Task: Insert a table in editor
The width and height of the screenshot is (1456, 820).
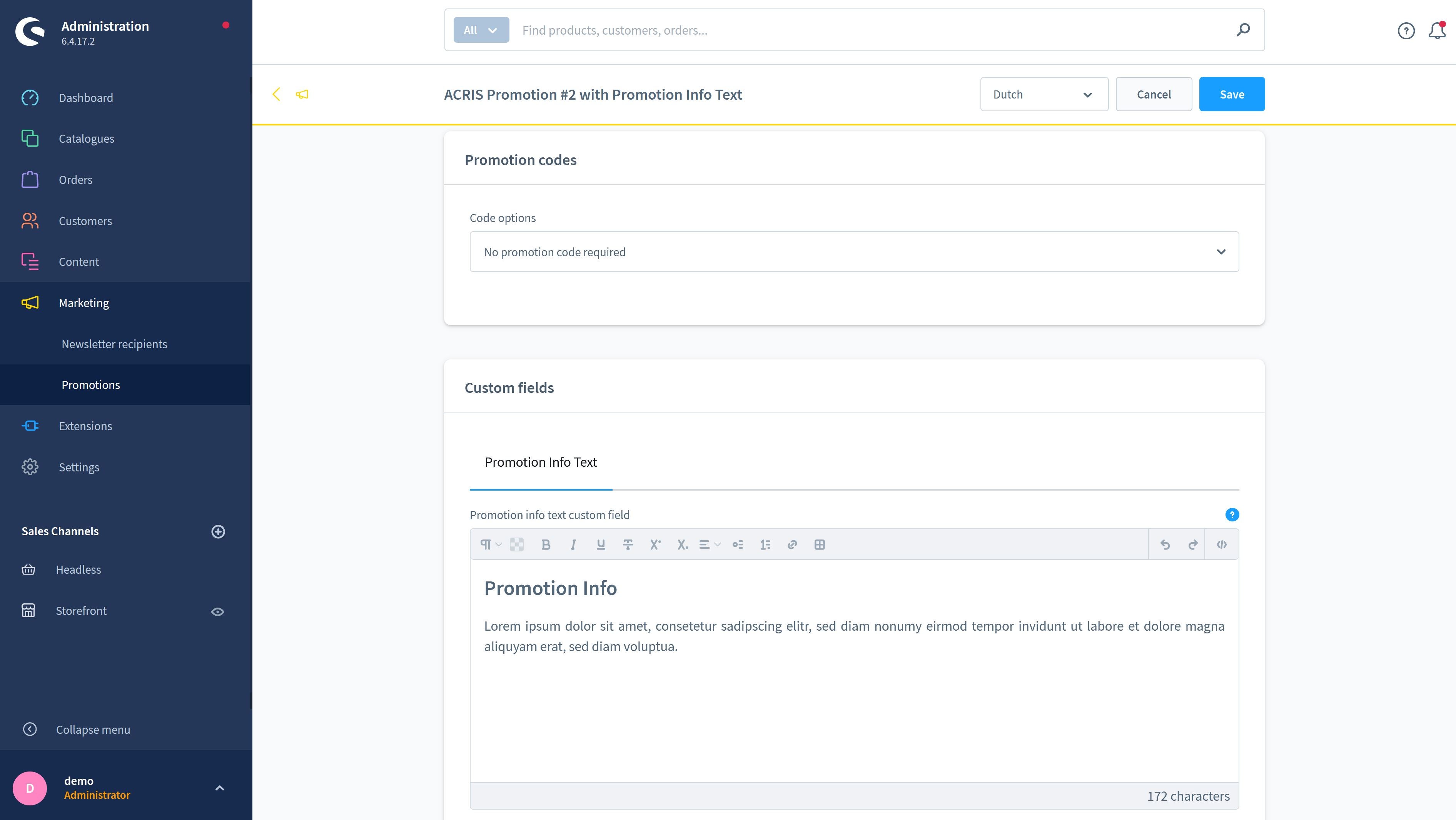Action: point(820,545)
